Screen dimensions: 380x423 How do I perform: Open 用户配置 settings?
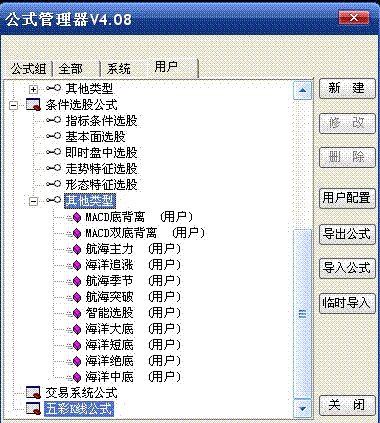(347, 198)
